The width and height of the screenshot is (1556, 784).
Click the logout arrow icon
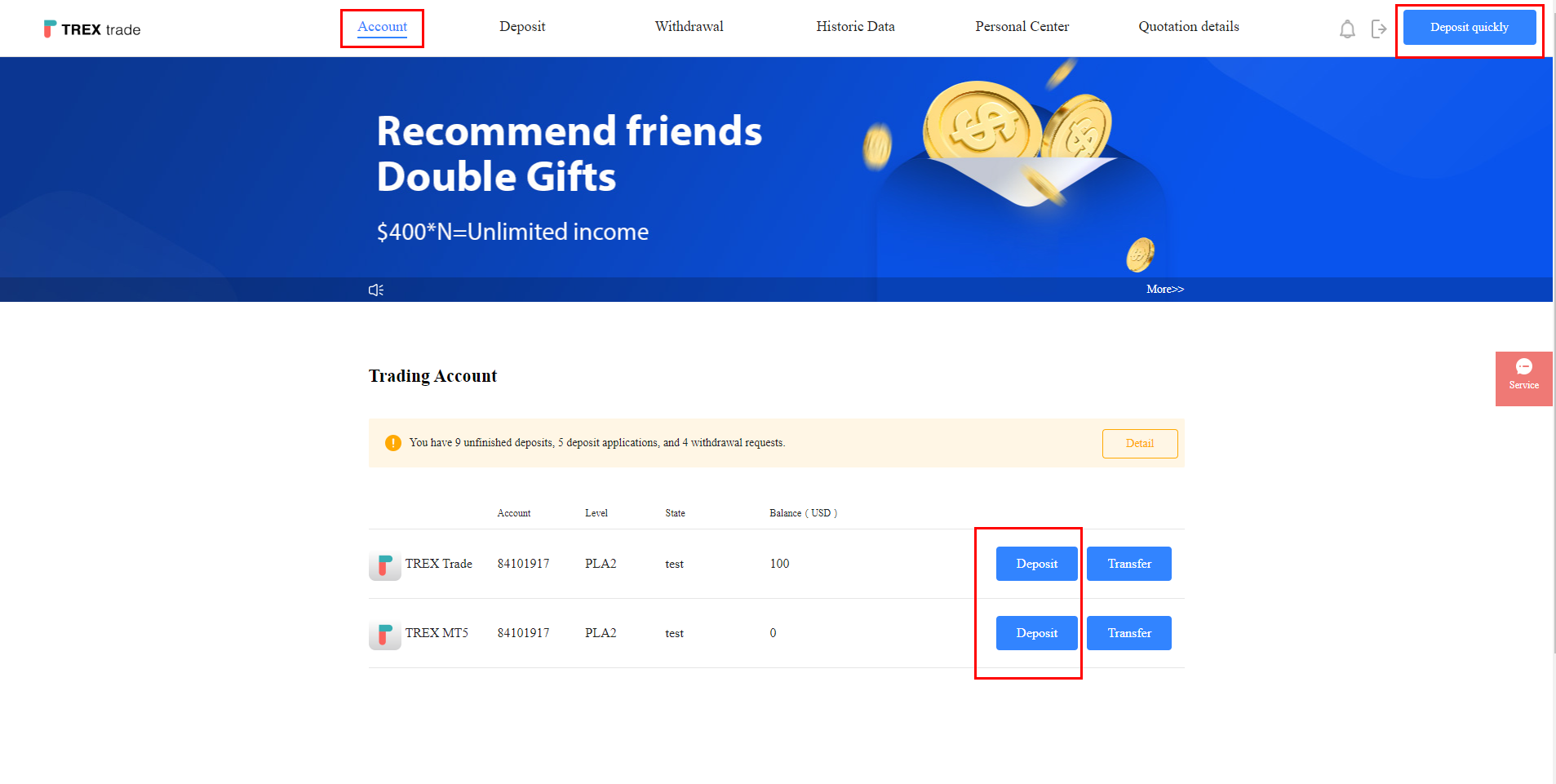[x=1379, y=29]
